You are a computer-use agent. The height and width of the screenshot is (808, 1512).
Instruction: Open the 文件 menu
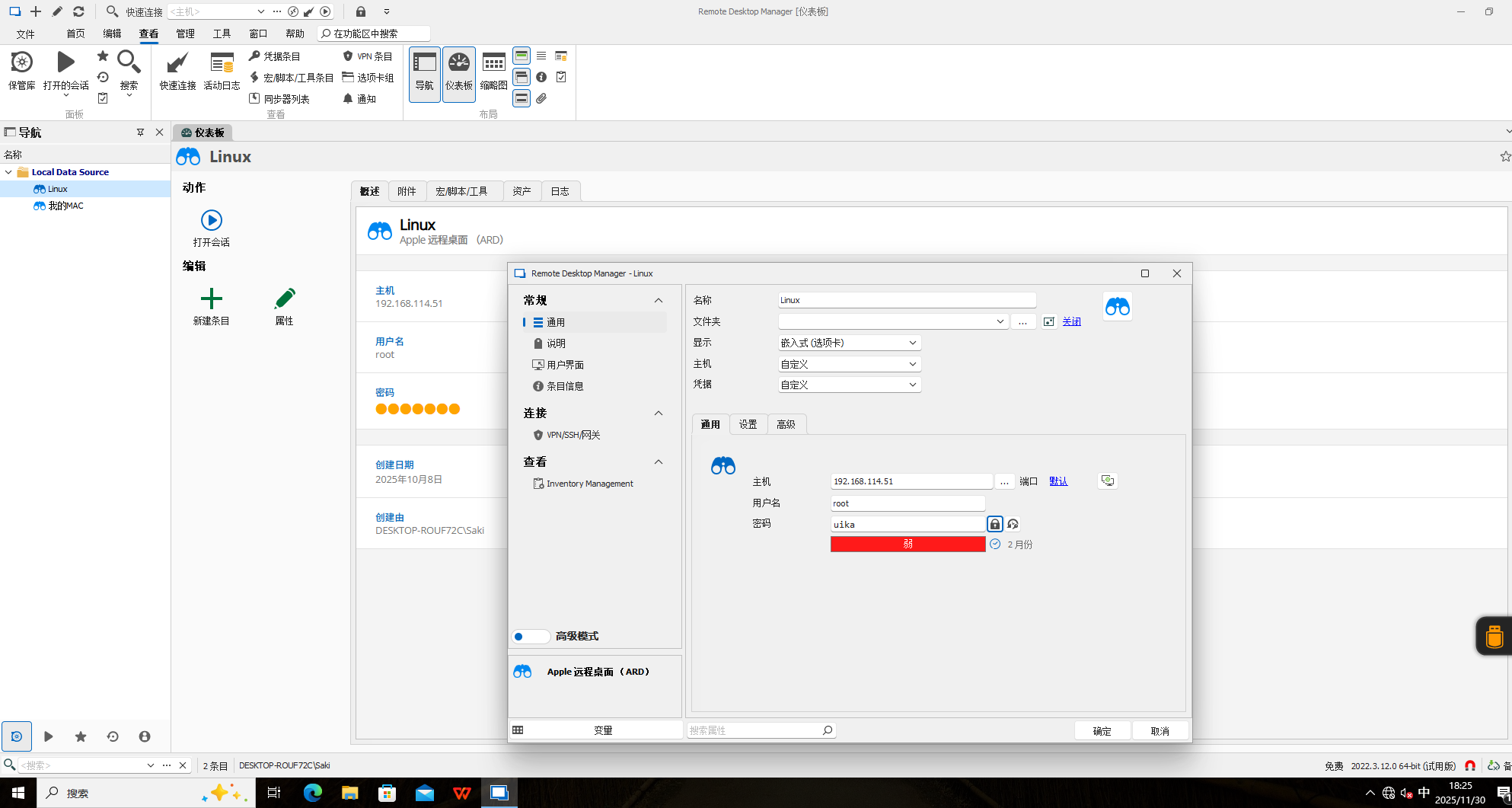coord(26,34)
